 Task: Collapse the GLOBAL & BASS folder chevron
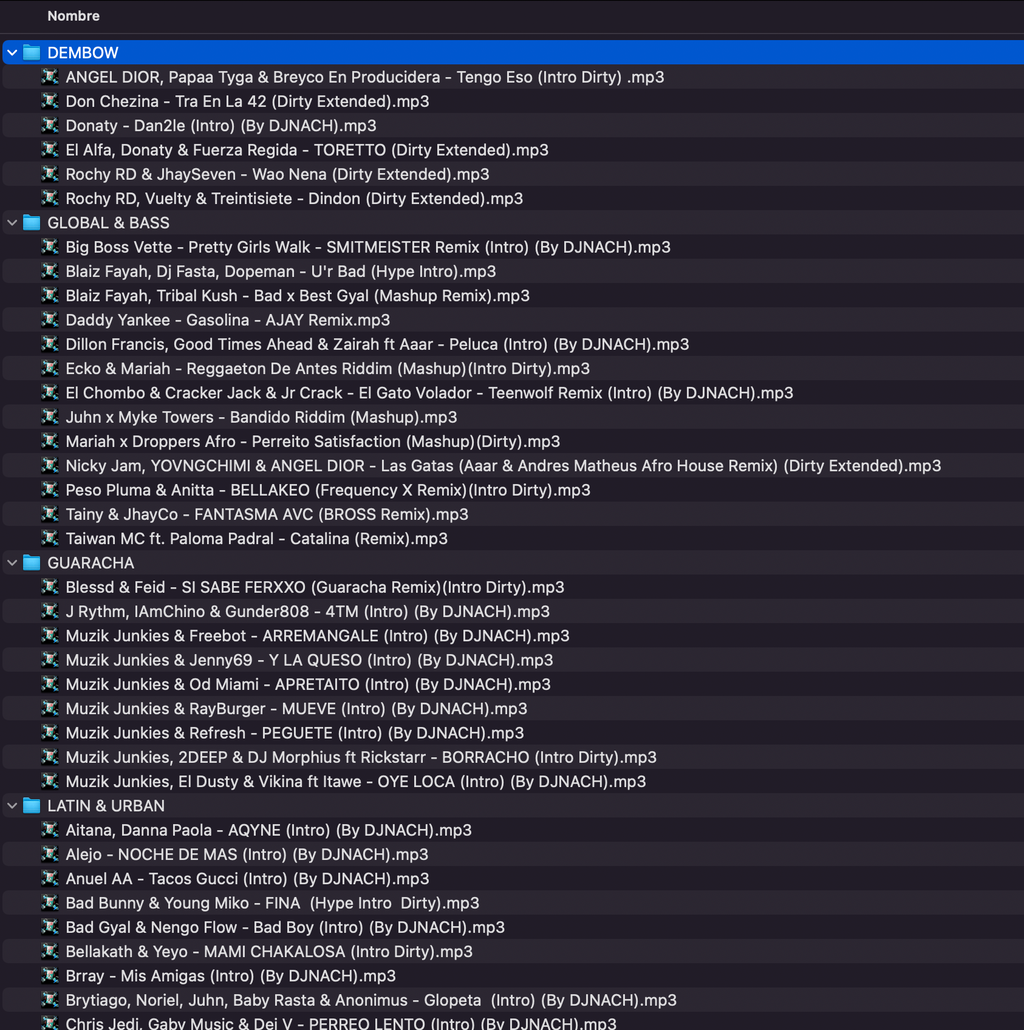(x=12, y=223)
